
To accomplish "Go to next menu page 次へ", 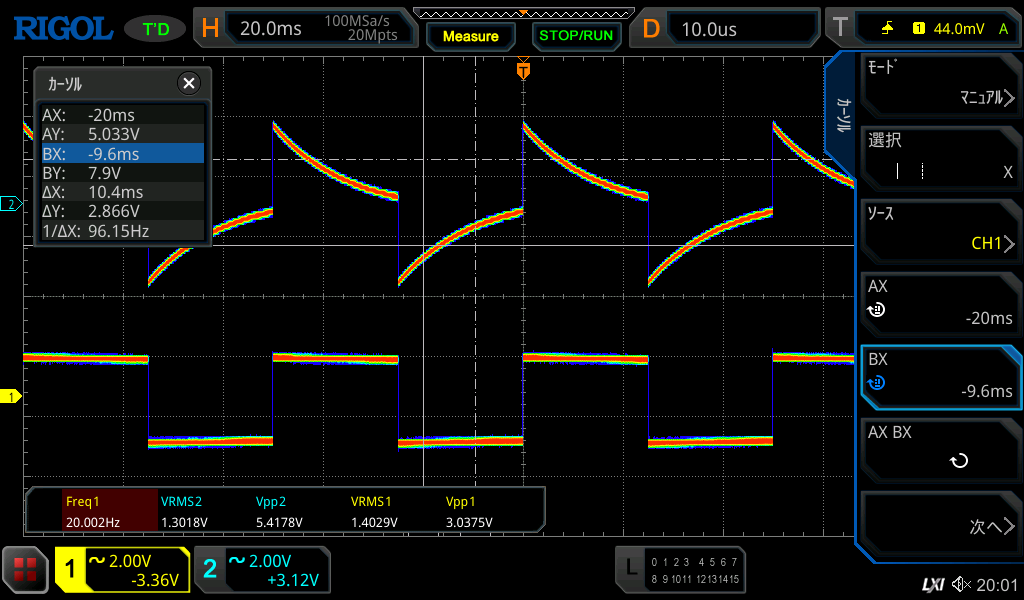I will (x=940, y=527).
